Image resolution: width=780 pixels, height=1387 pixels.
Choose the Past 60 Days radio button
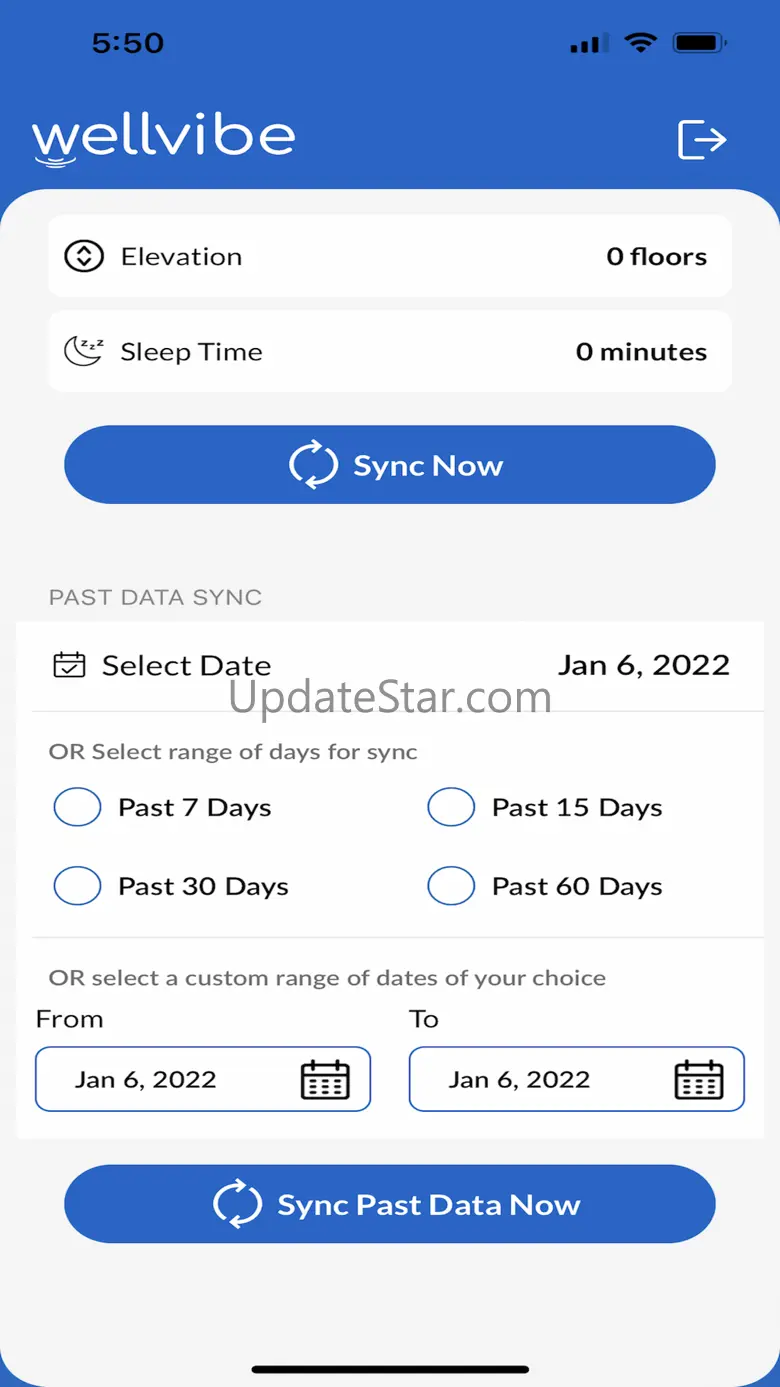(x=451, y=886)
